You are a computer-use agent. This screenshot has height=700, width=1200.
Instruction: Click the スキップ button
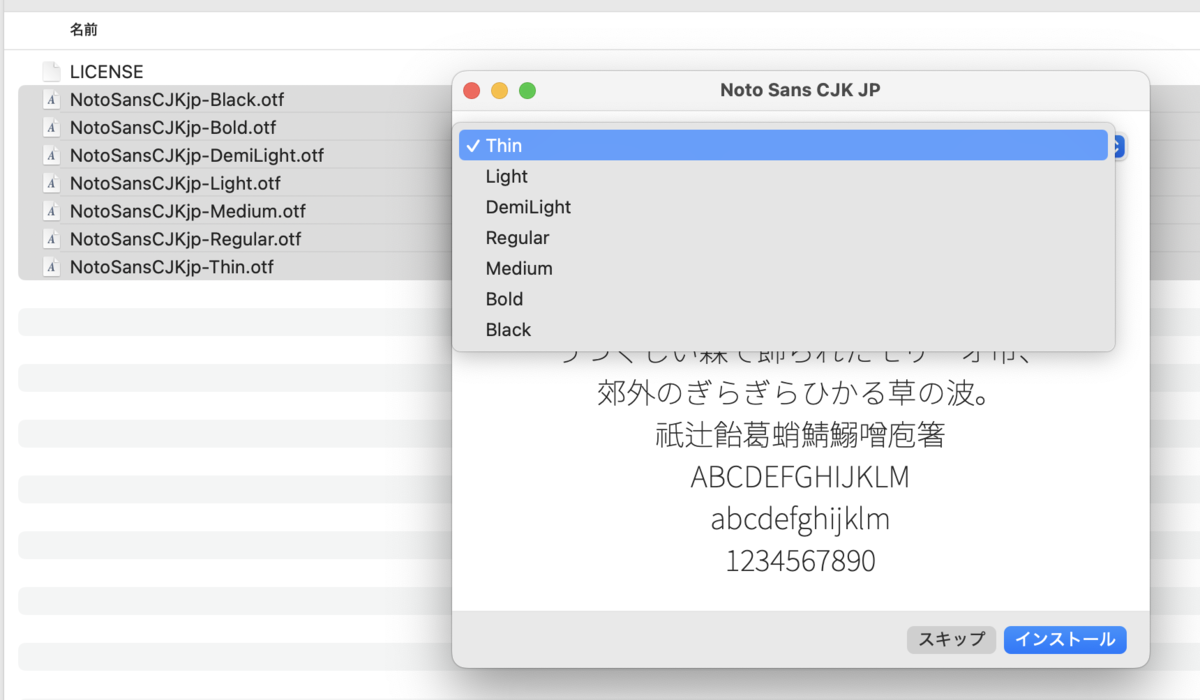click(x=951, y=640)
